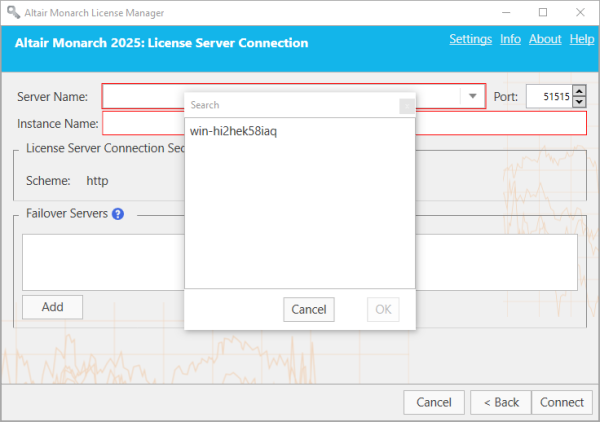Maximize the License Manager window
This screenshot has width=600, height=422.
(543, 13)
